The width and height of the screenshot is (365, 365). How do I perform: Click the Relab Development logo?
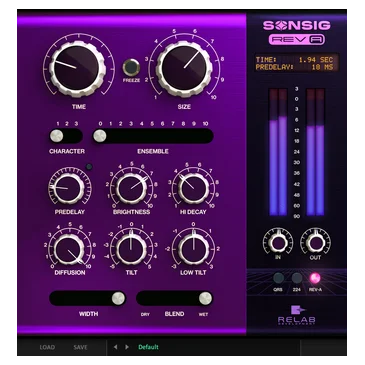coord(296,315)
